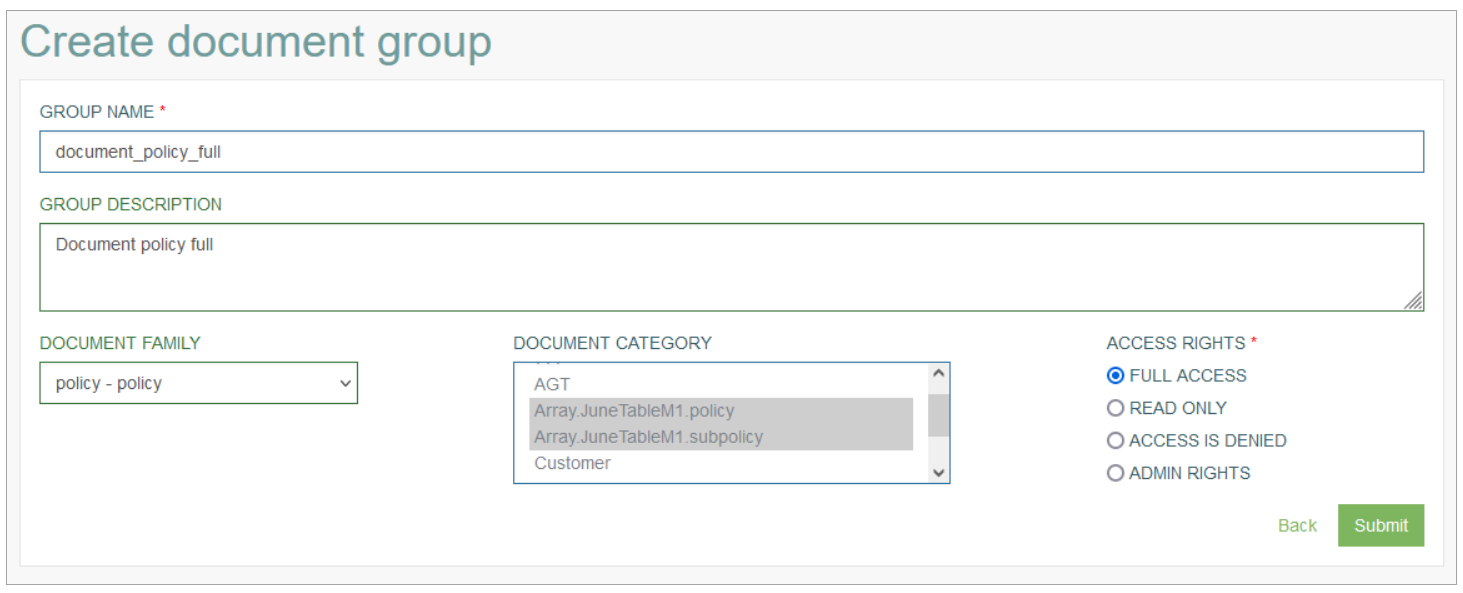Go back using the Back link
This screenshot has height=593, width=1463.
coord(1297,525)
